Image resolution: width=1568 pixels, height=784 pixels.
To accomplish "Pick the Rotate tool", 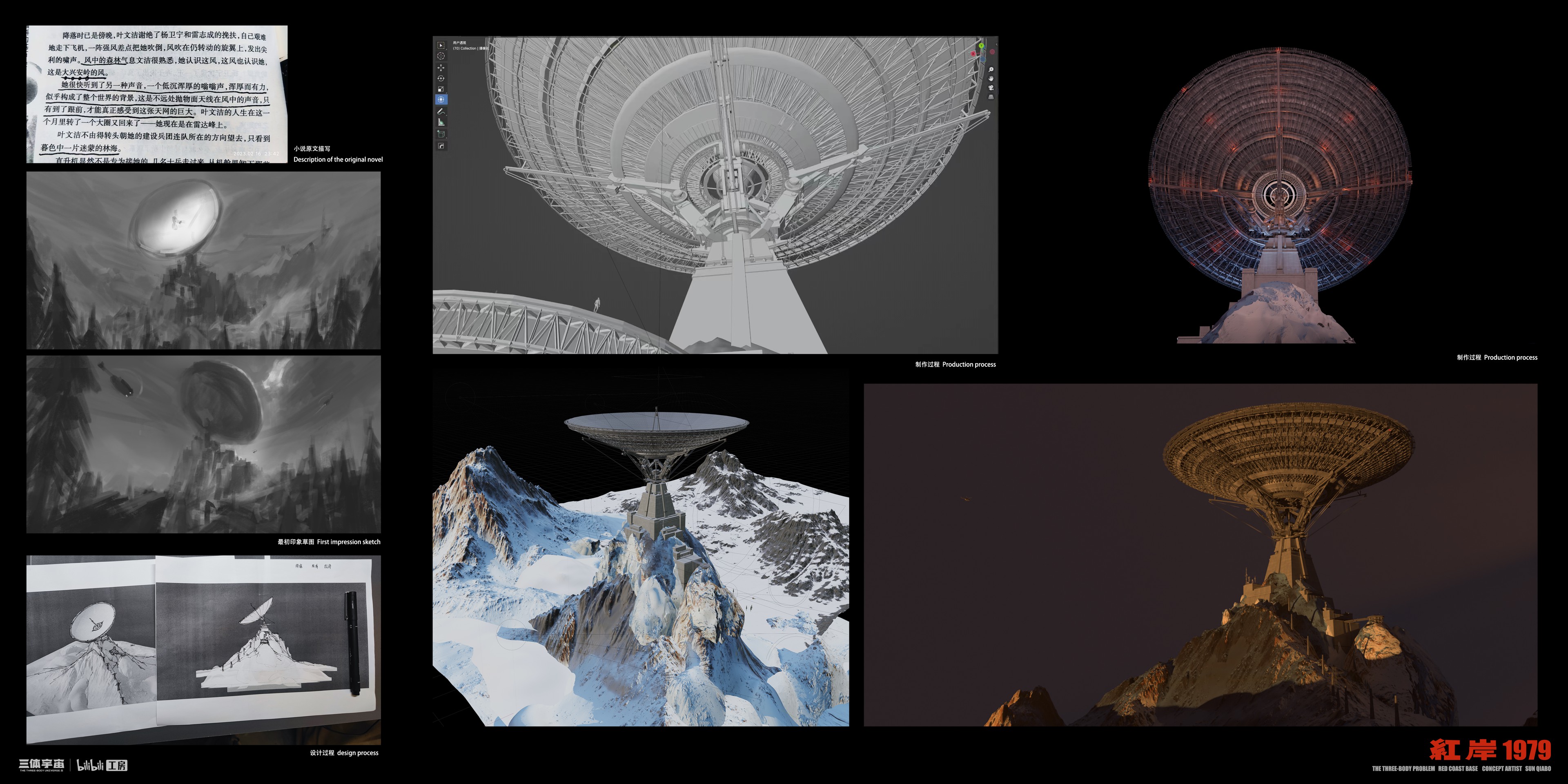I will (x=441, y=78).
